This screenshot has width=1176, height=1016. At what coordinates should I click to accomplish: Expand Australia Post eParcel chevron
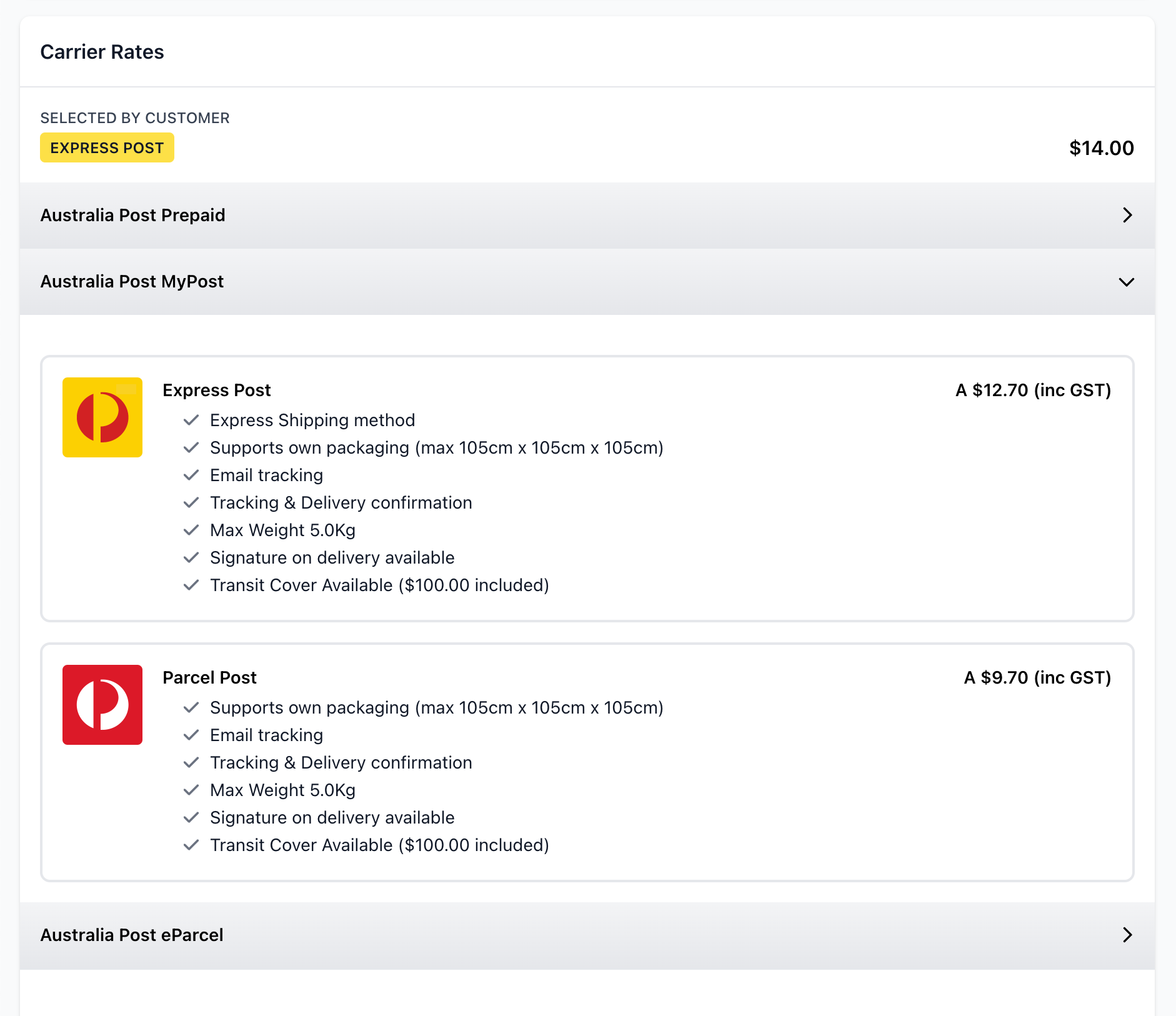(1127, 935)
